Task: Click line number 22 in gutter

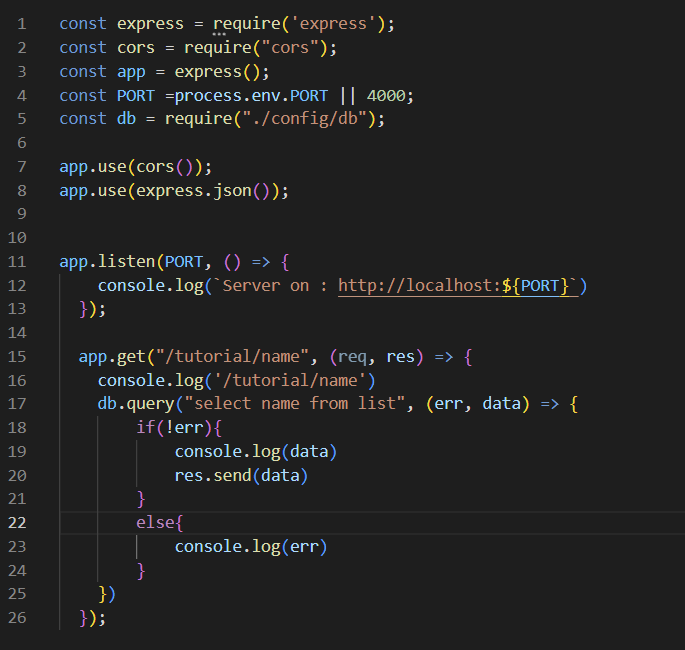Action: coord(17,522)
